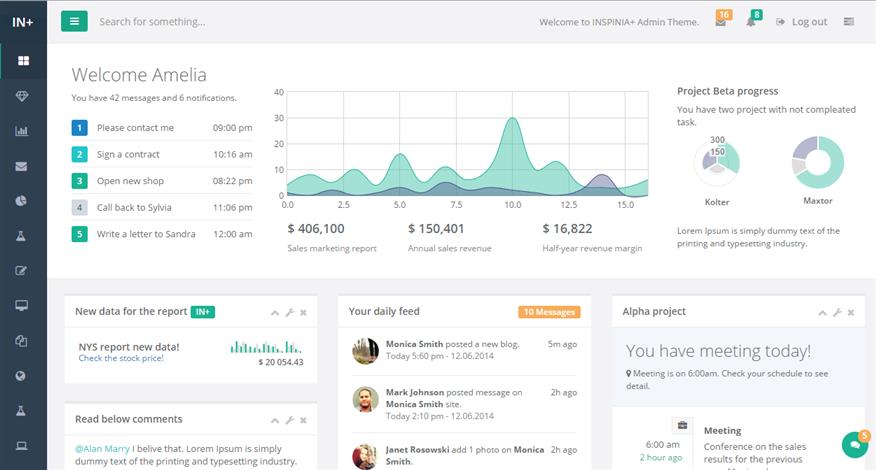Click the 'Search for something...' field
Screen dimensions: 876x470
250,21
